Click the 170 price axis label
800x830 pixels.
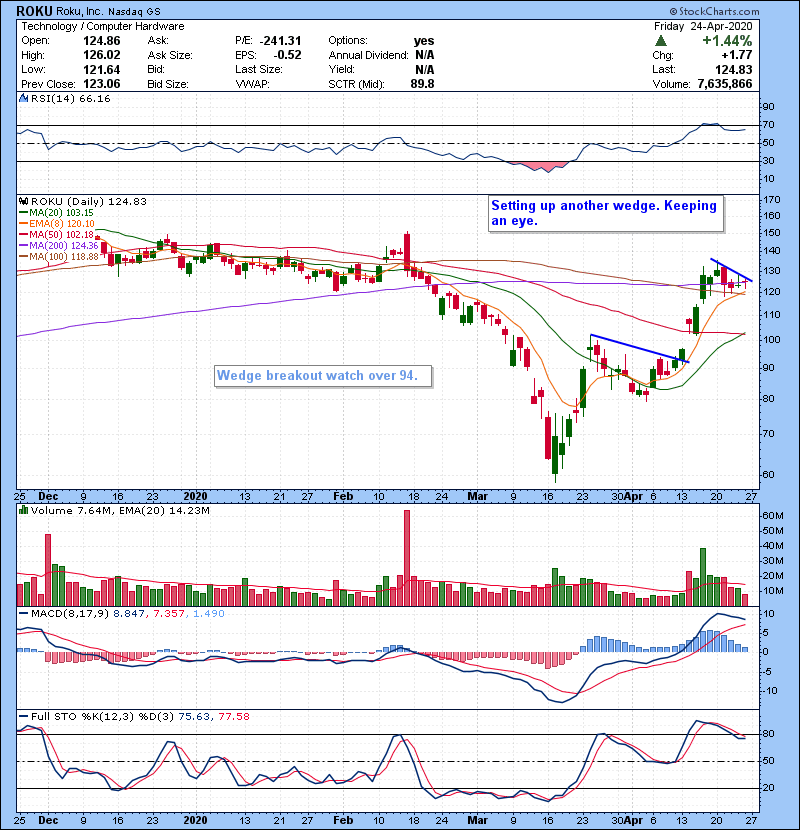click(772, 200)
